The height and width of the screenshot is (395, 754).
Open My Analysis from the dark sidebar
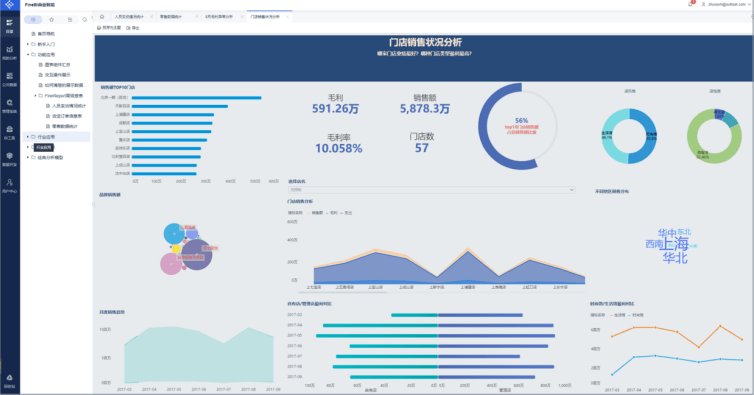click(10, 52)
